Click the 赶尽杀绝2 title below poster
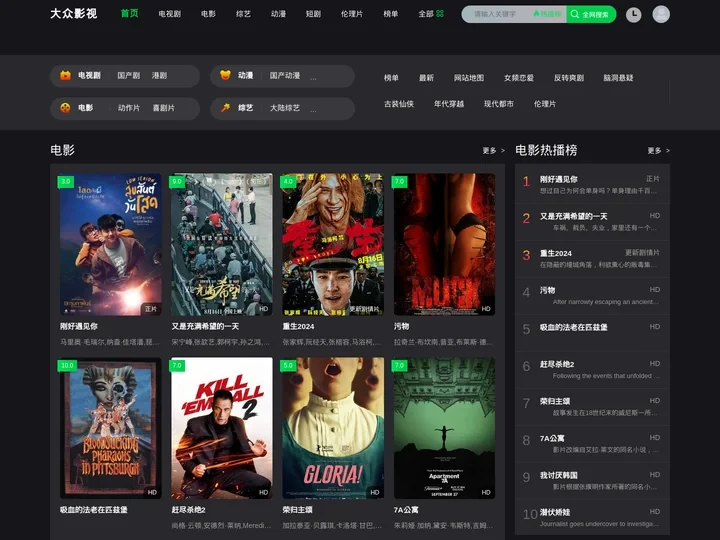 [x=188, y=510]
